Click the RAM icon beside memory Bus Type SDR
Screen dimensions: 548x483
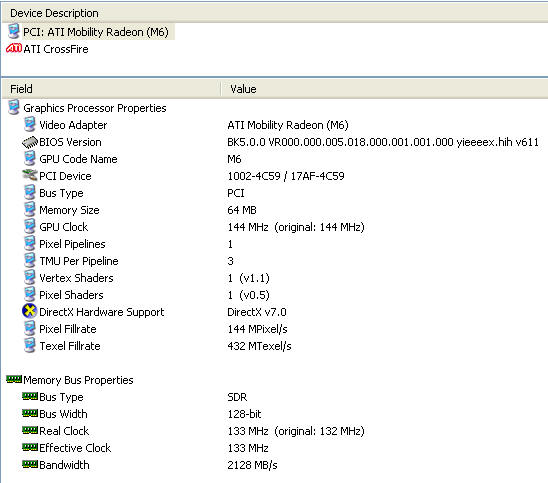[30, 396]
